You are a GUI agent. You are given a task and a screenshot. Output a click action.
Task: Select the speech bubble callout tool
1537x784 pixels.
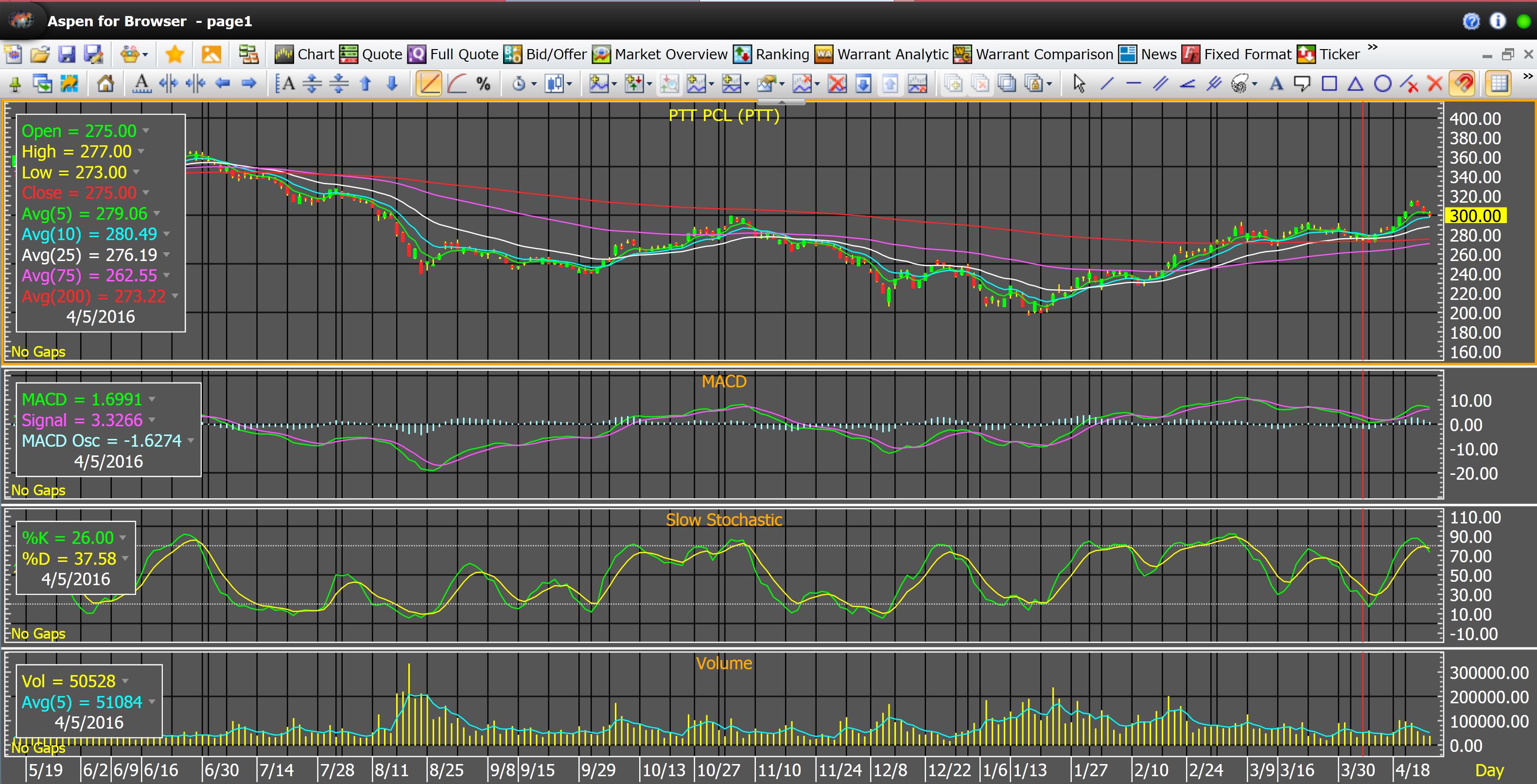(1302, 84)
